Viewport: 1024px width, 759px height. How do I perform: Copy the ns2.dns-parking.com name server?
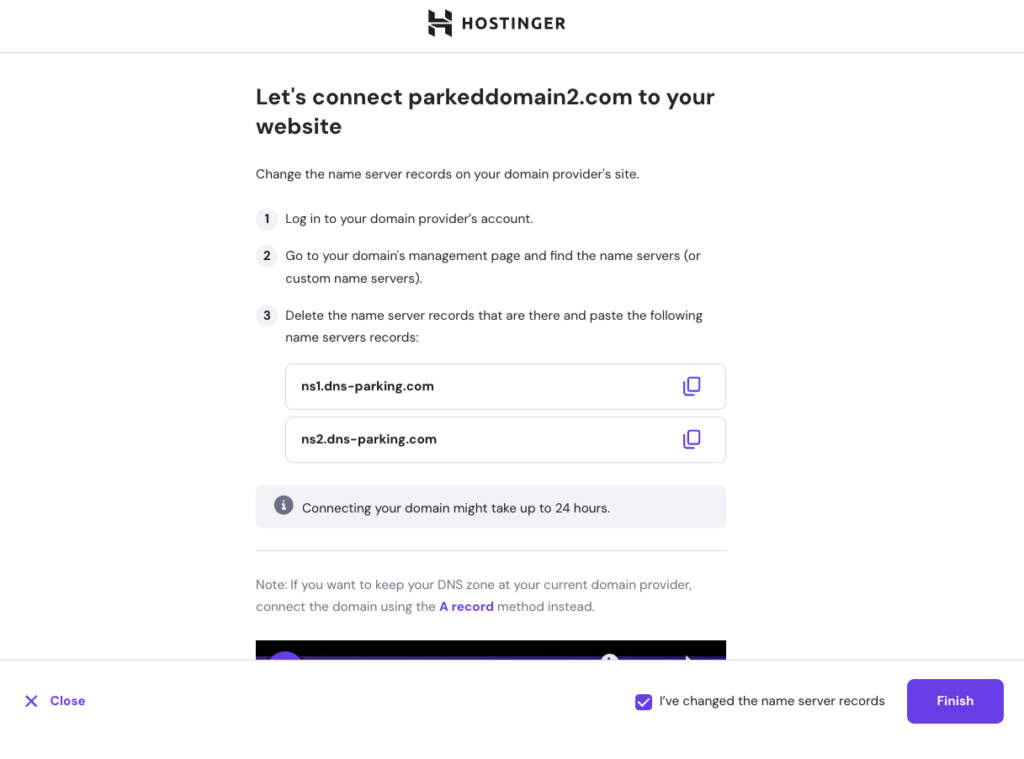[x=692, y=439]
